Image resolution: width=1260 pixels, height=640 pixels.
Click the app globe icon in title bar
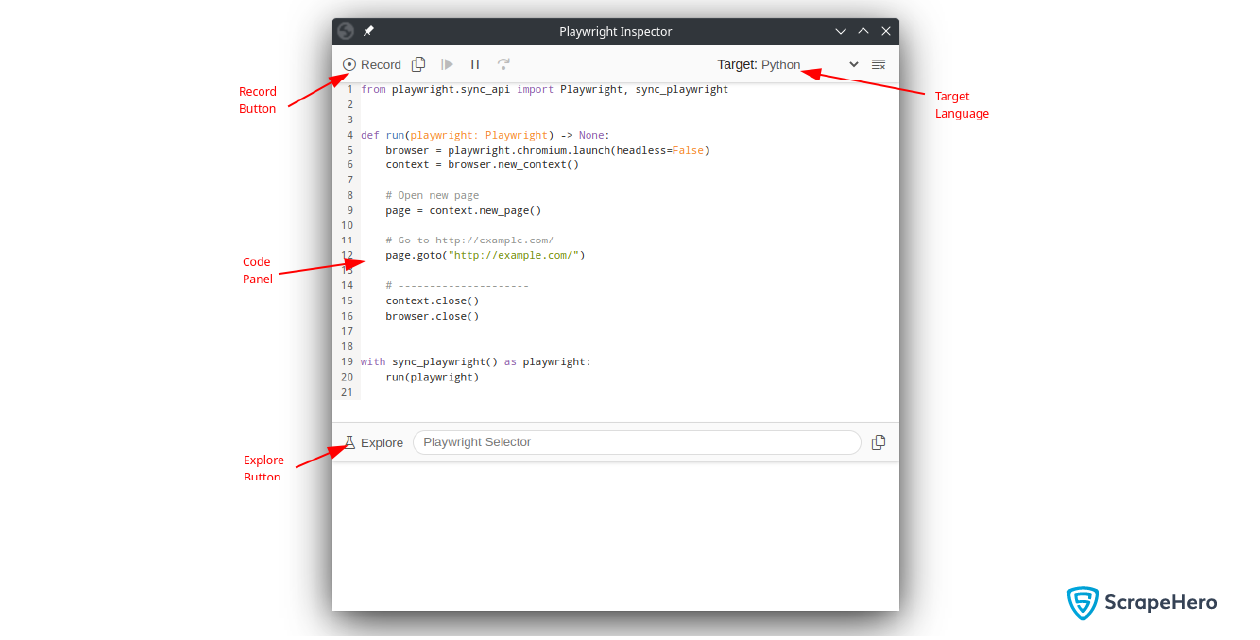346,31
